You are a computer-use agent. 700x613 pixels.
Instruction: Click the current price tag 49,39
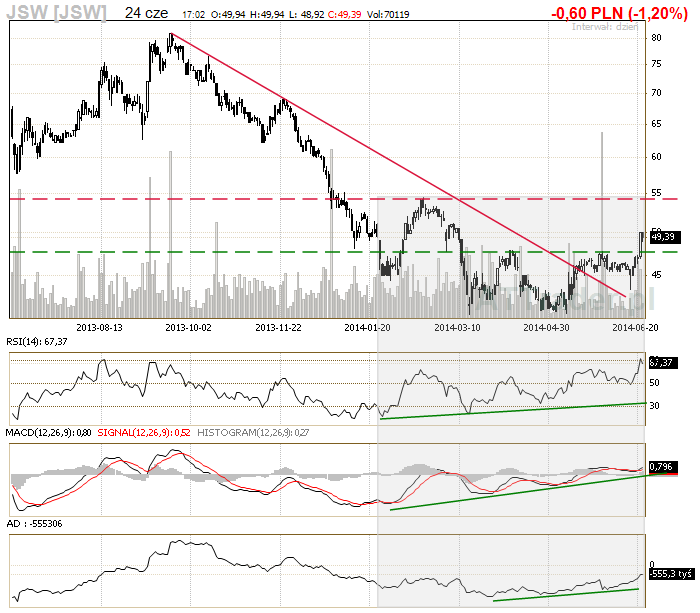(x=664, y=236)
